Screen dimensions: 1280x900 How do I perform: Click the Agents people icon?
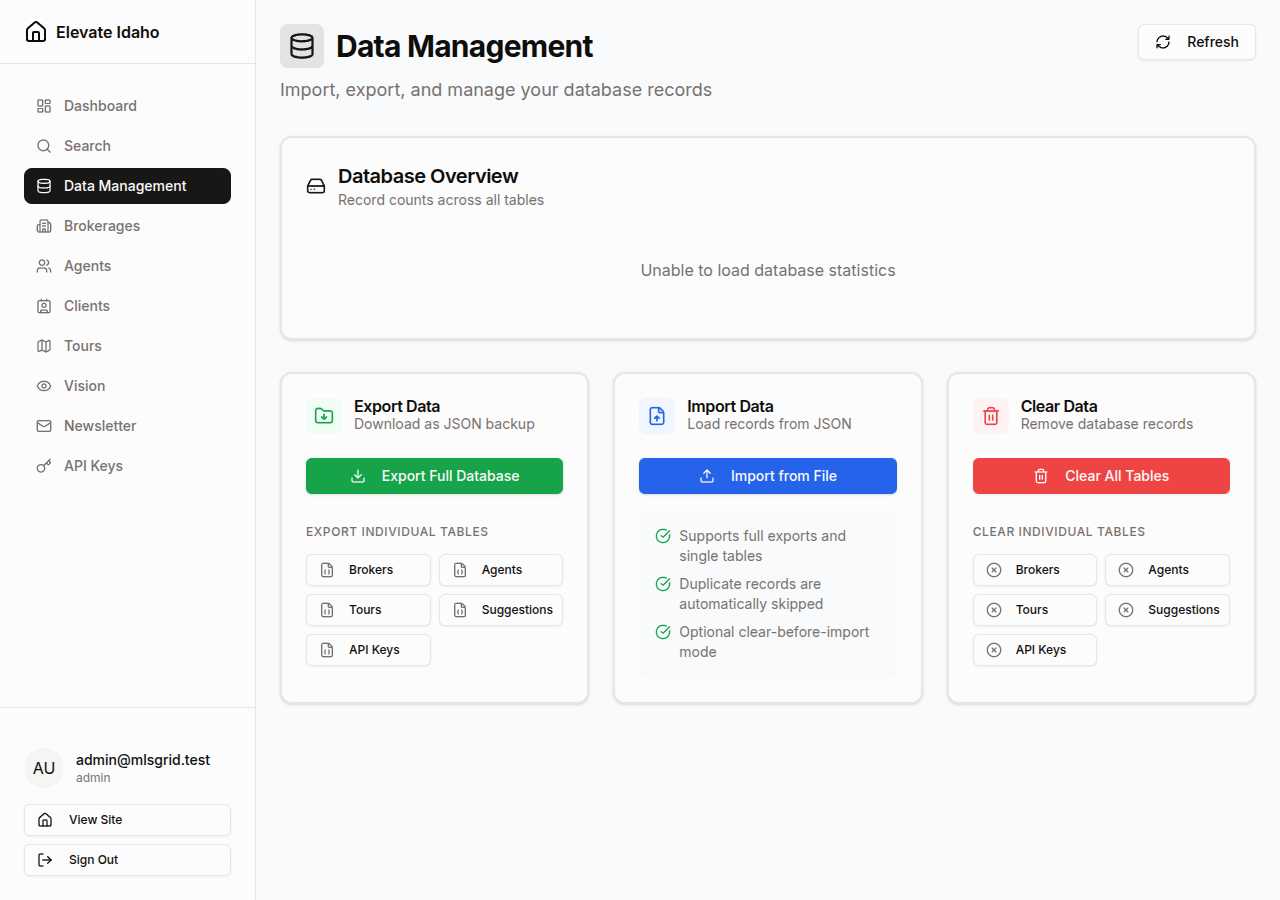(x=42, y=265)
